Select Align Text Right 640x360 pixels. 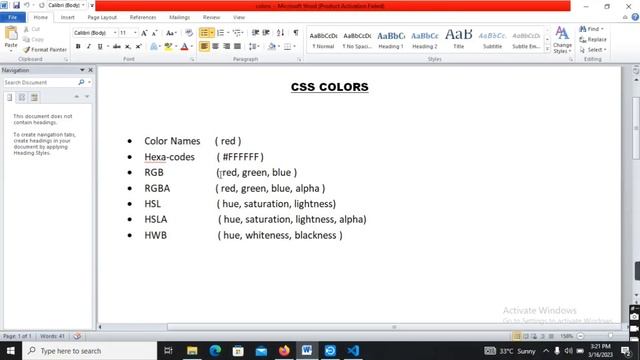point(226,47)
